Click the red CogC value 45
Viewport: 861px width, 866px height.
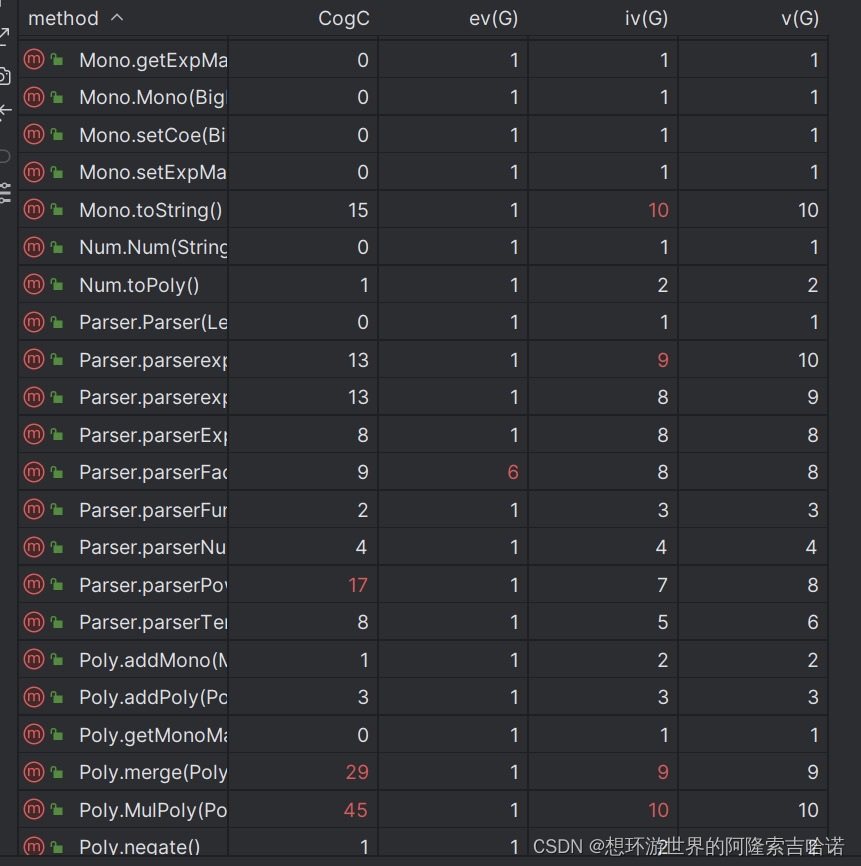[x=356, y=810]
